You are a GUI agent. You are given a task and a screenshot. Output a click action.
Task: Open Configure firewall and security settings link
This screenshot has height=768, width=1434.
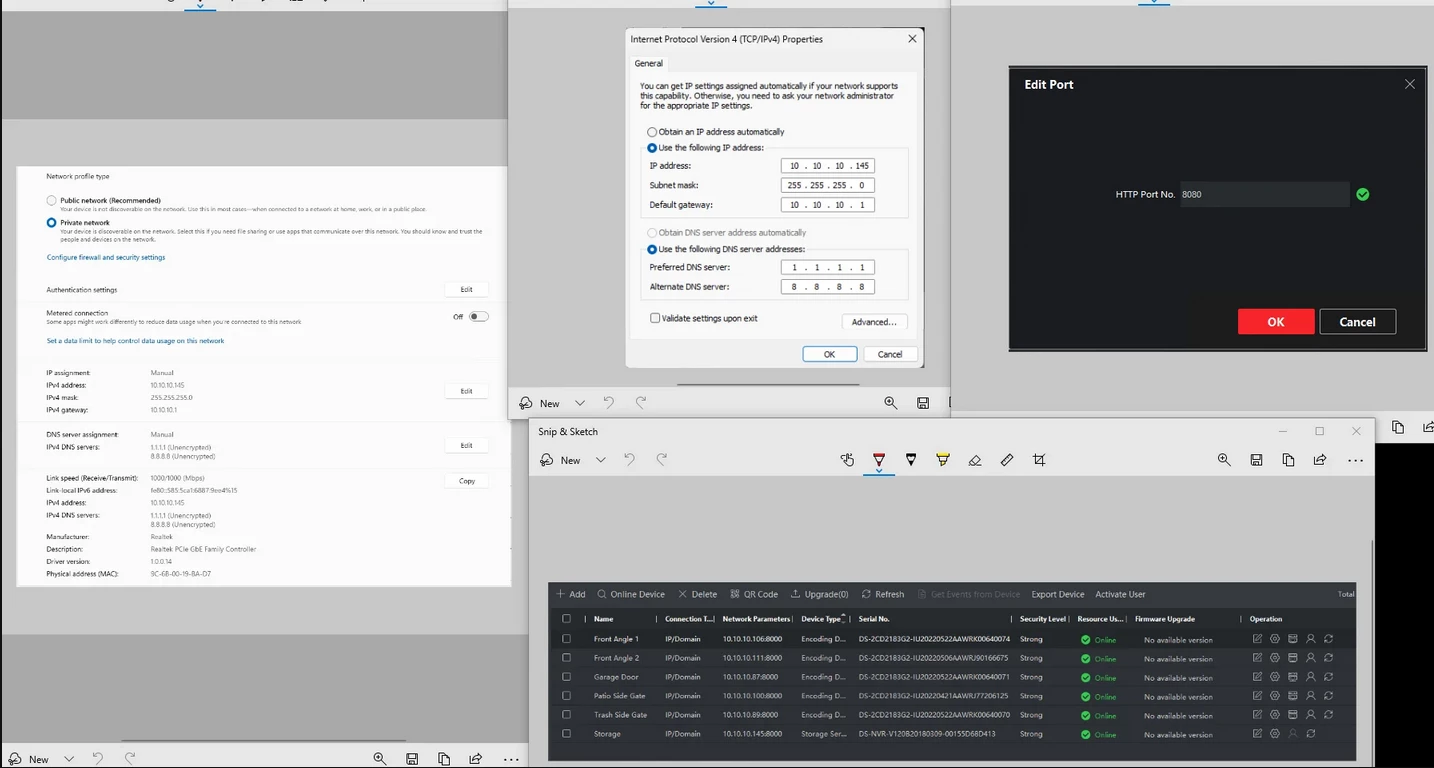[106, 257]
